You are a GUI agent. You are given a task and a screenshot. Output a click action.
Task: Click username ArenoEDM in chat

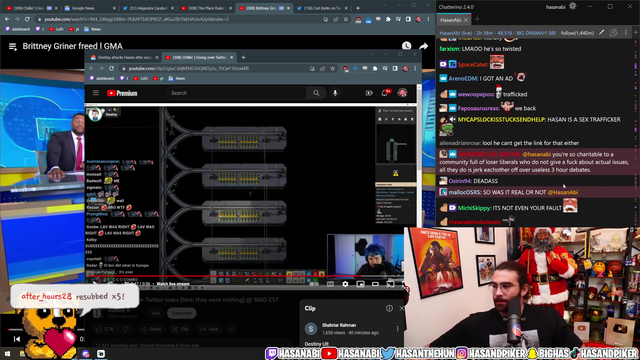(463, 78)
